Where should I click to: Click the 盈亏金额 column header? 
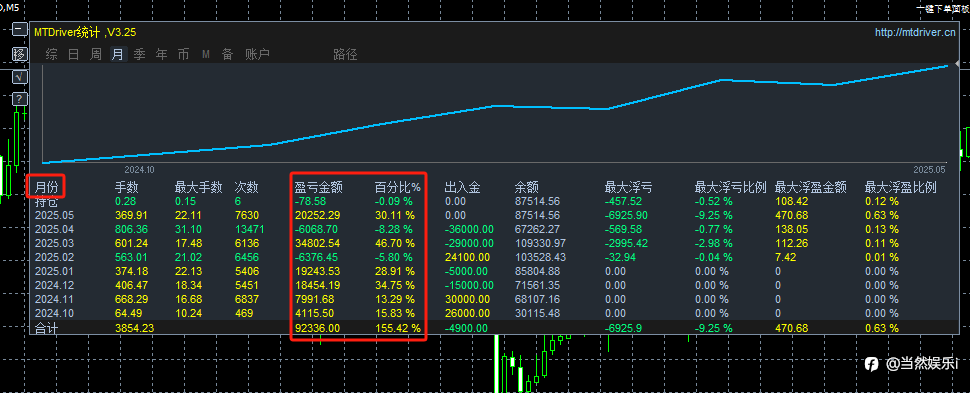[319, 187]
